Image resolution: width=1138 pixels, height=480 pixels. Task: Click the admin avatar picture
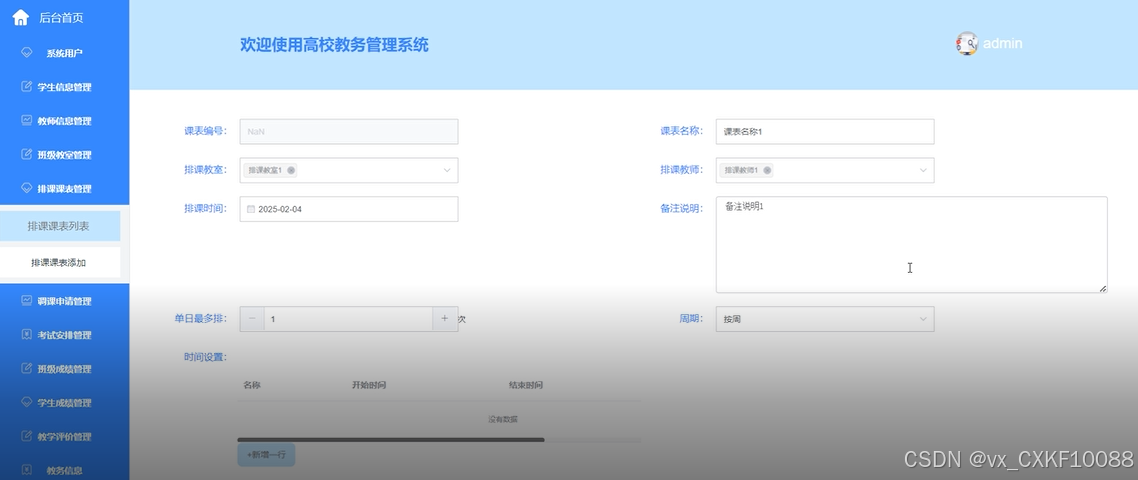pyautogui.click(x=967, y=44)
